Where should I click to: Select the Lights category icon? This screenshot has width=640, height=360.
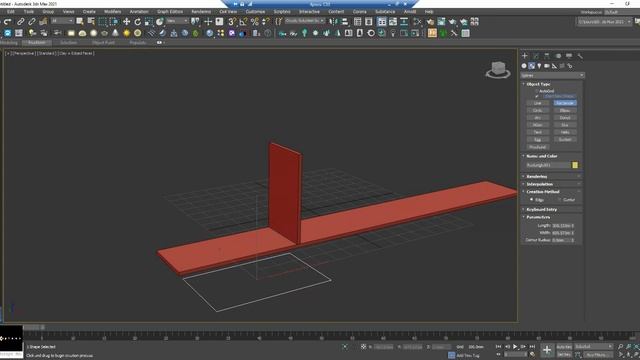539,66
